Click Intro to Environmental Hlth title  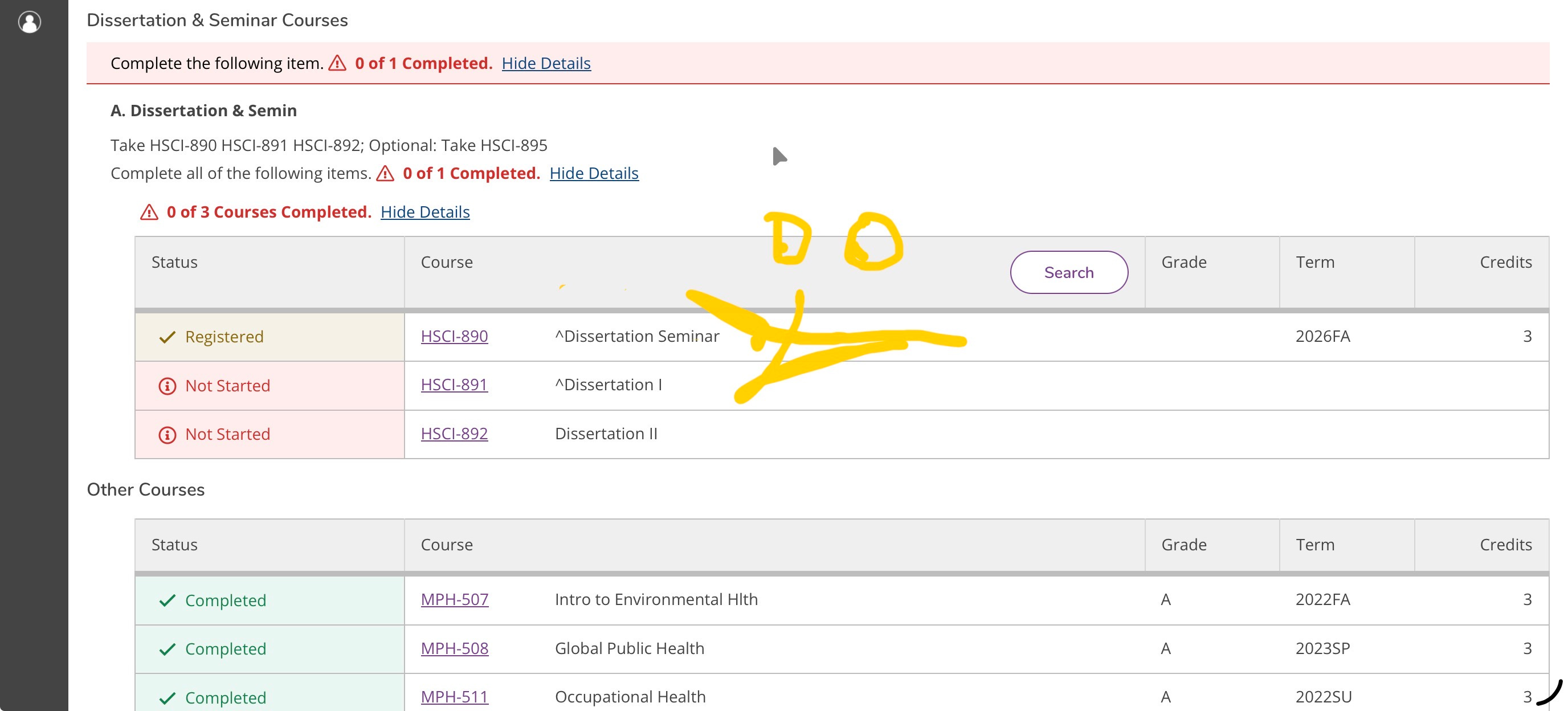pos(656,599)
